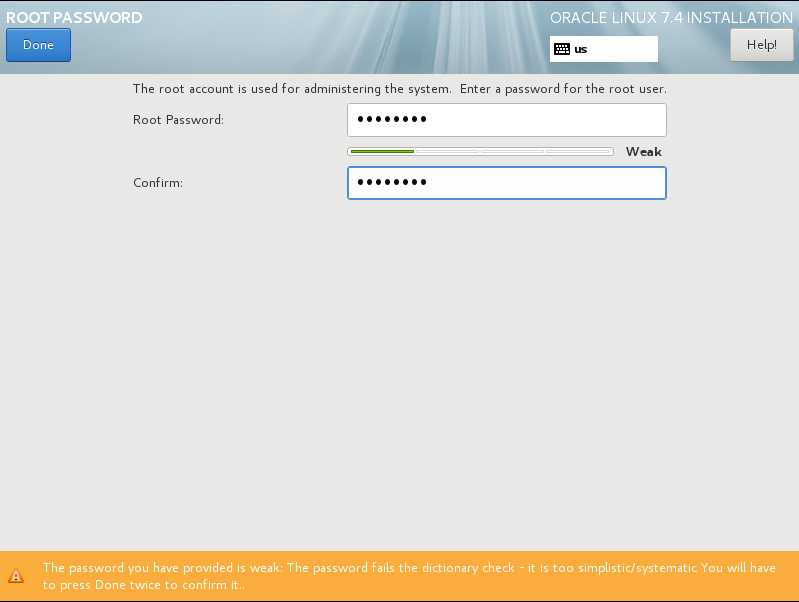Click the ROOT PASSWORD heading
Image resolution: width=799 pixels, height=602 pixels.
(x=74, y=17)
